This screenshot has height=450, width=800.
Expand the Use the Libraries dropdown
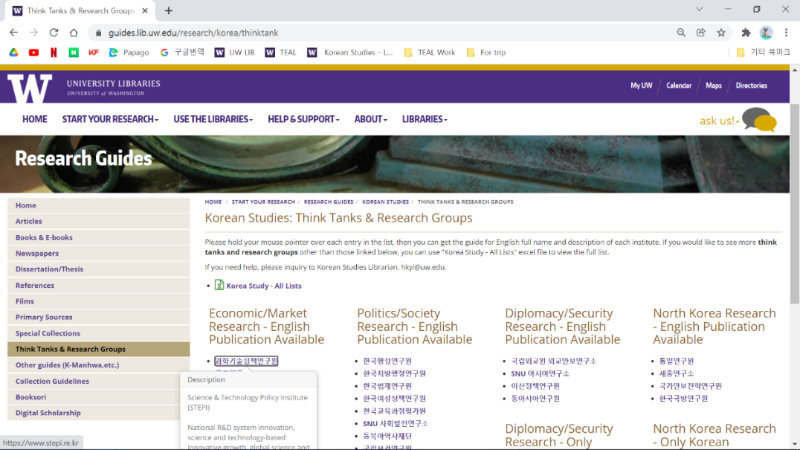213,119
